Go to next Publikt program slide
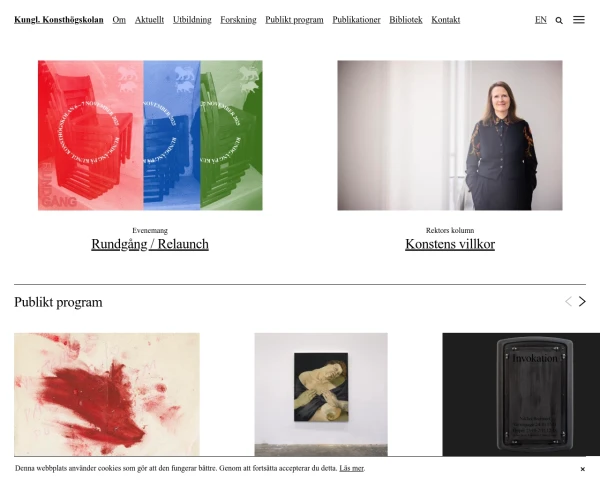This screenshot has width=600, height=480. click(x=582, y=302)
